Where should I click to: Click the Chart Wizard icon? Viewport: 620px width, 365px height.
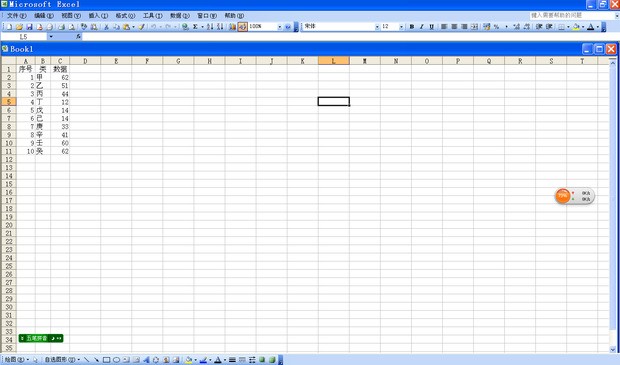click(232, 26)
